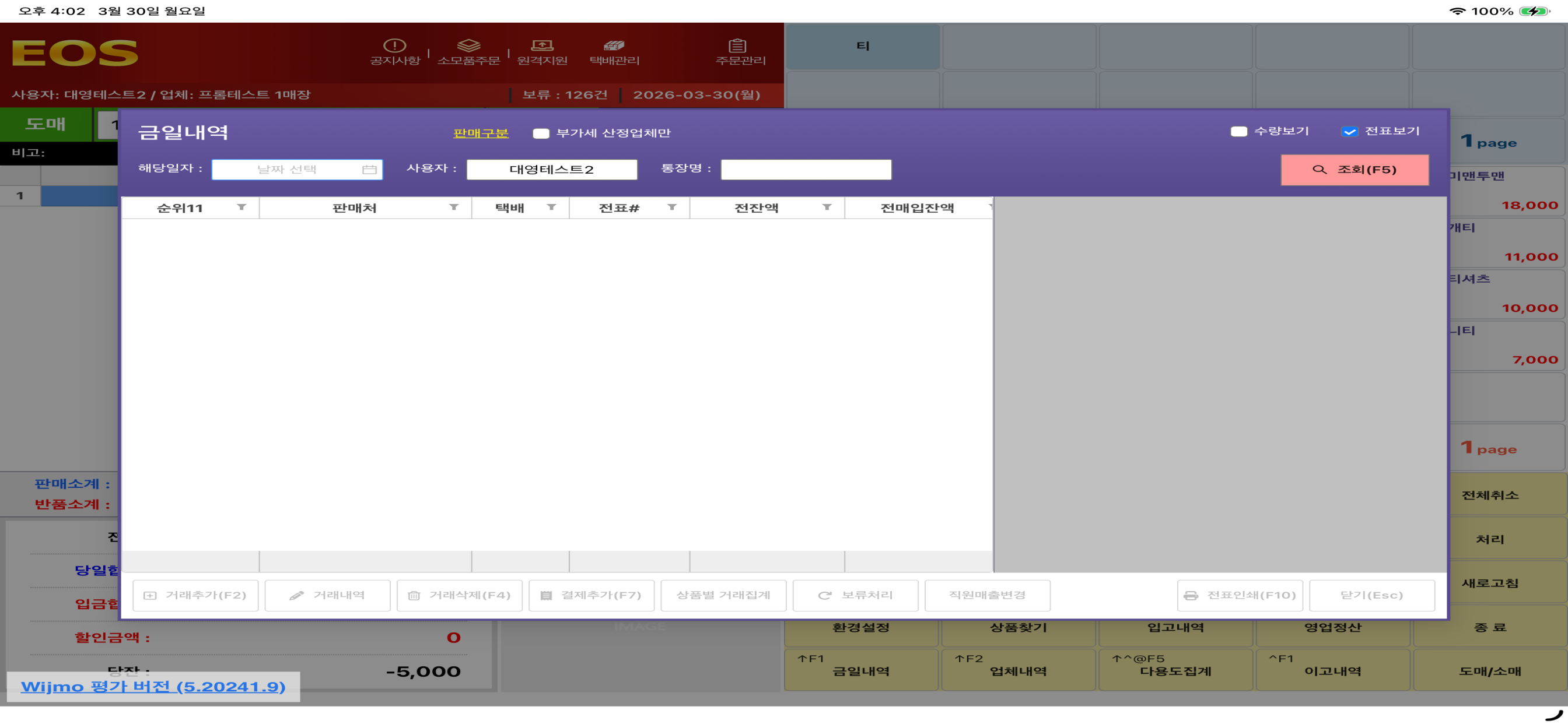
Task: Click the date 2026-03-30(월) in header
Action: pyautogui.click(x=696, y=95)
